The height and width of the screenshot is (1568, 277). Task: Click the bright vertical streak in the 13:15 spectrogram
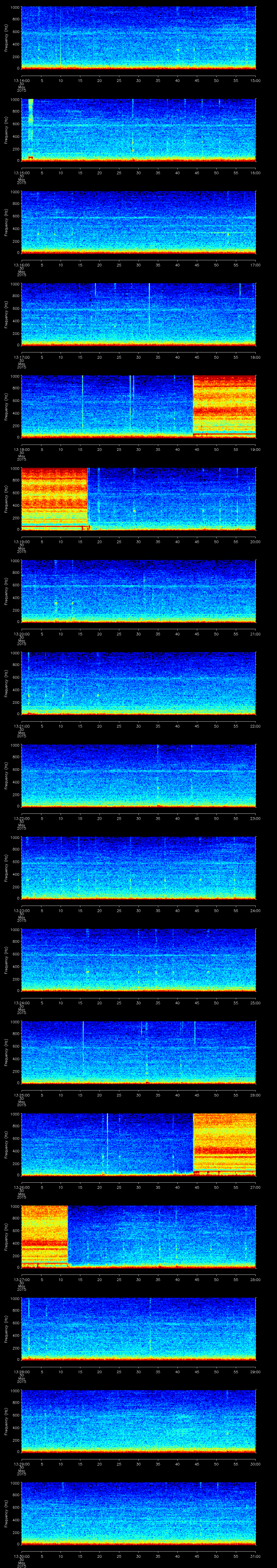pos(31,128)
